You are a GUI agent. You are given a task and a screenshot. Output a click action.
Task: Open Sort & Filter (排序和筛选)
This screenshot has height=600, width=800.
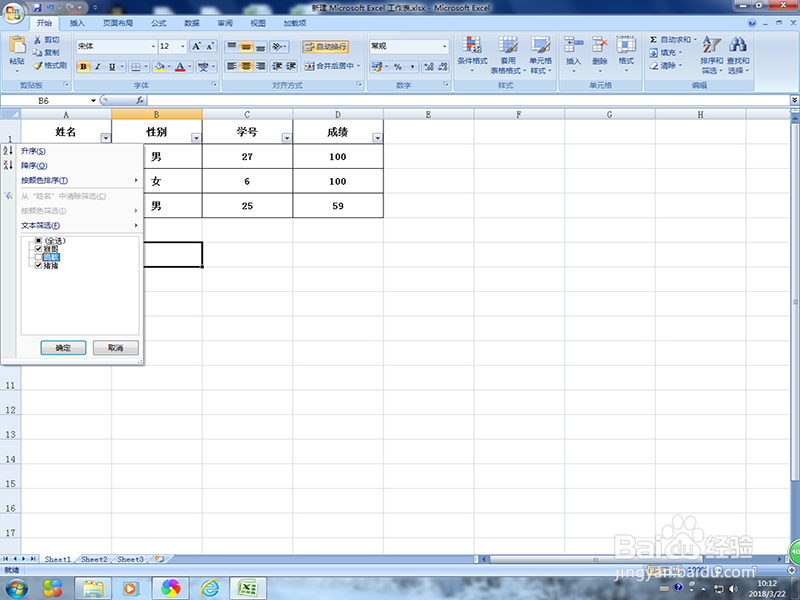711,54
